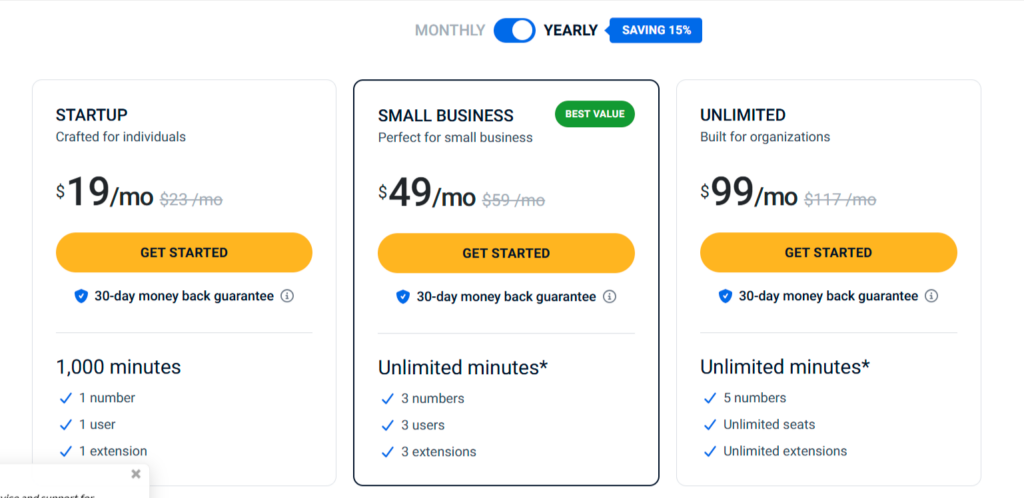
Task: Toggle the Monthly/Yearly billing switch
Action: pyautogui.click(x=515, y=30)
